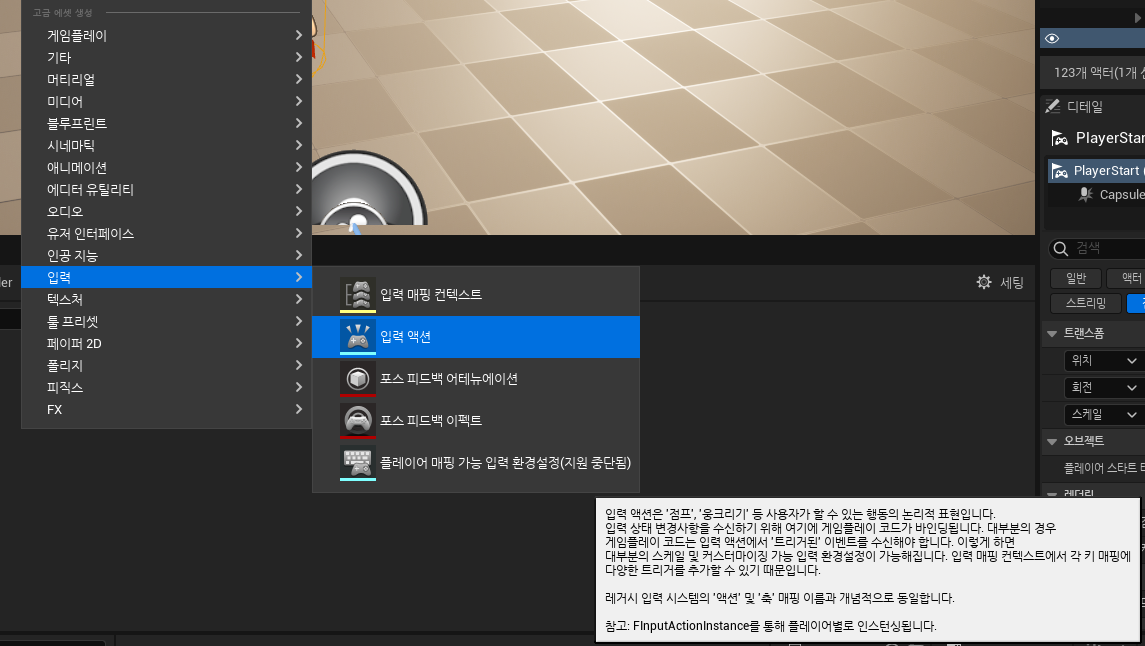Open the FX submenu

point(166,409)
